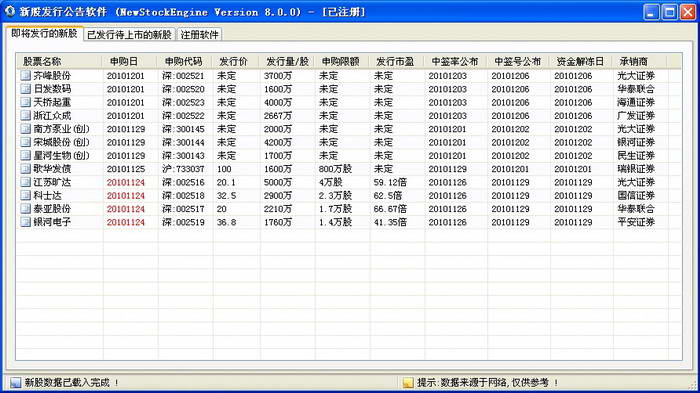
Task: Click the row icon next to 齐峰股份
Action: point(25,75)
